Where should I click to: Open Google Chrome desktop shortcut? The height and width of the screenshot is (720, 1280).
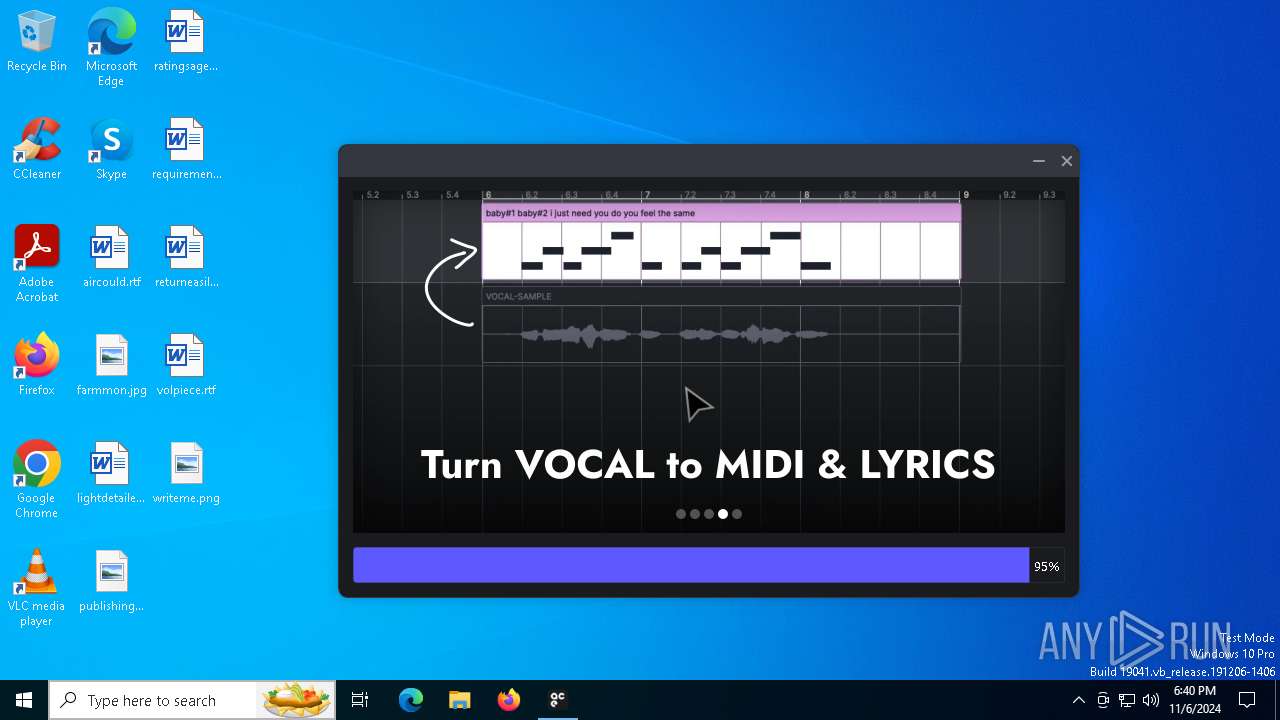pos(37,480)
